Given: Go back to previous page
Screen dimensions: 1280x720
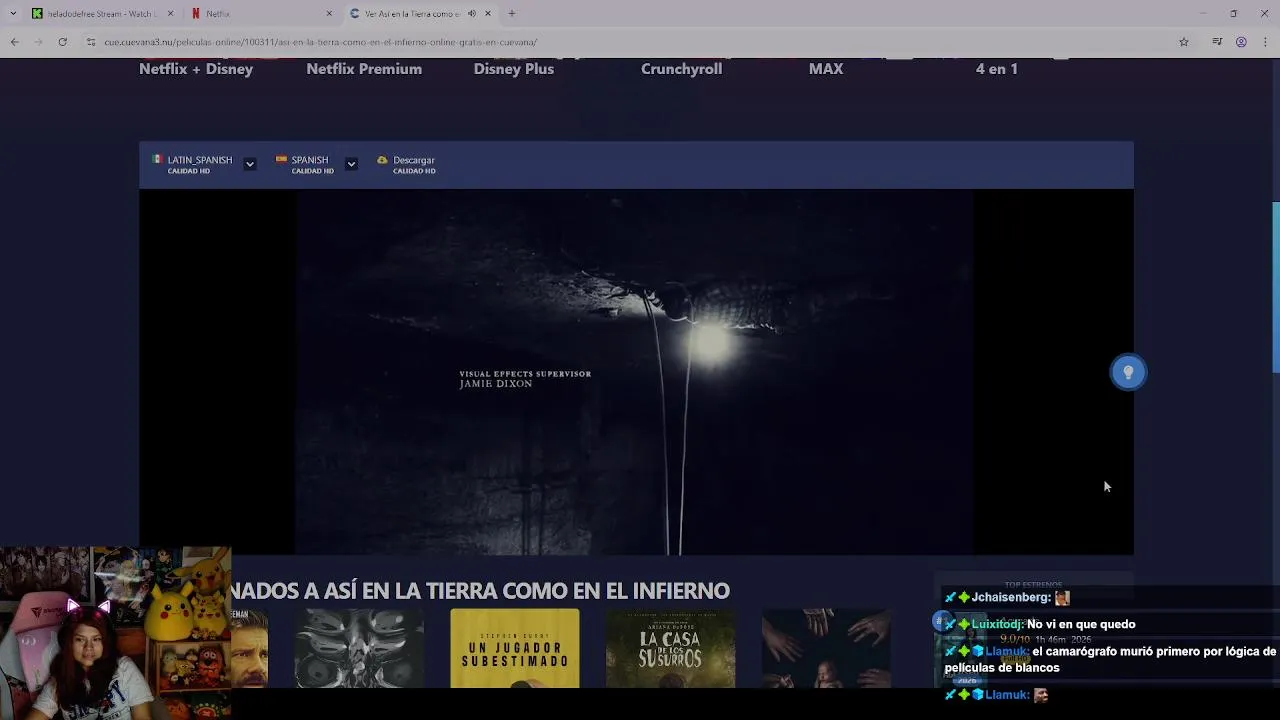Looking at the screenshot, I should coord(14,42).
